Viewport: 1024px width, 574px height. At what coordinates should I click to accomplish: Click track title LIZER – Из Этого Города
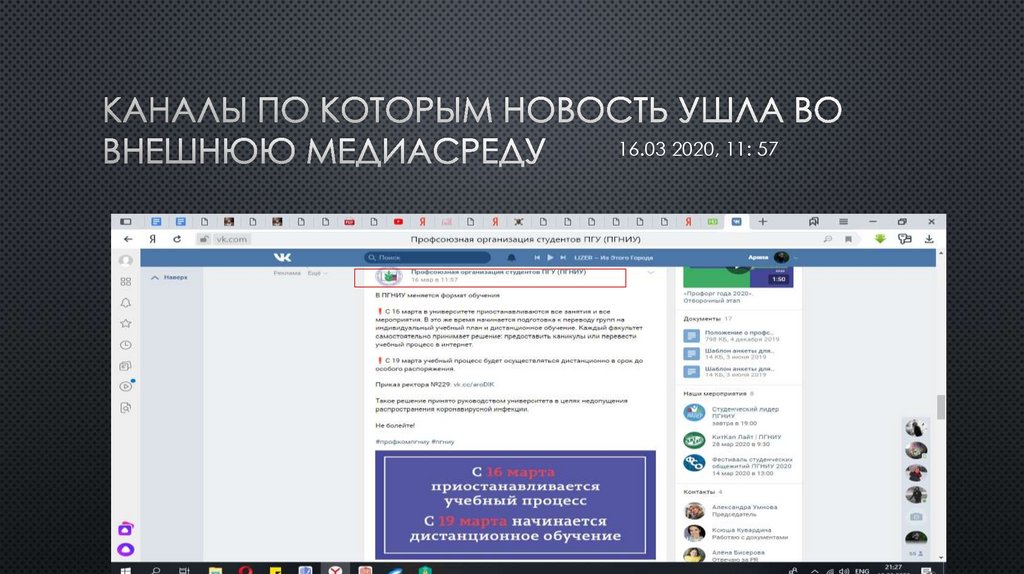pos(613,257)
